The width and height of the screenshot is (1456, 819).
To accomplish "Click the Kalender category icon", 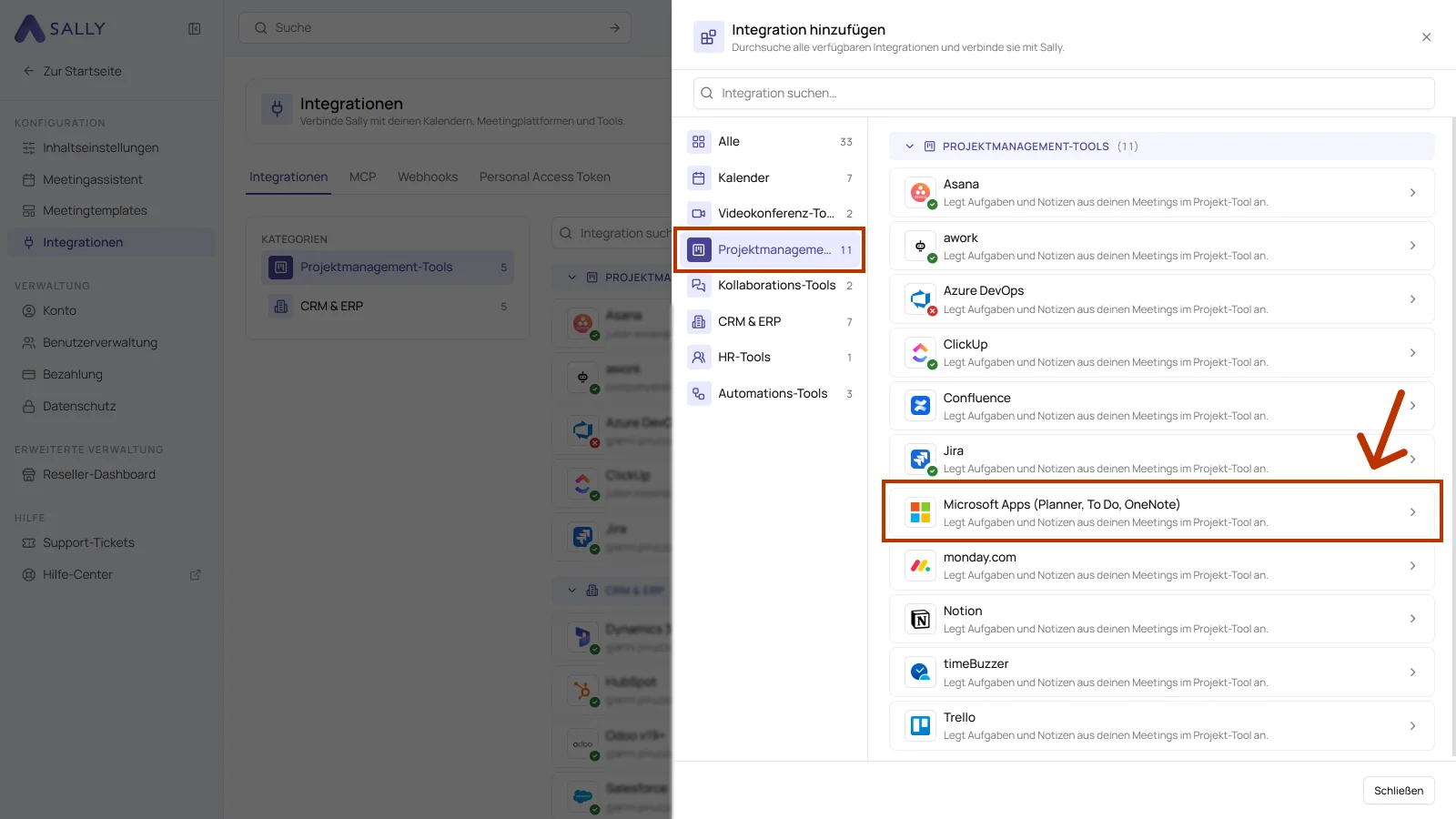I will point(699,177).
